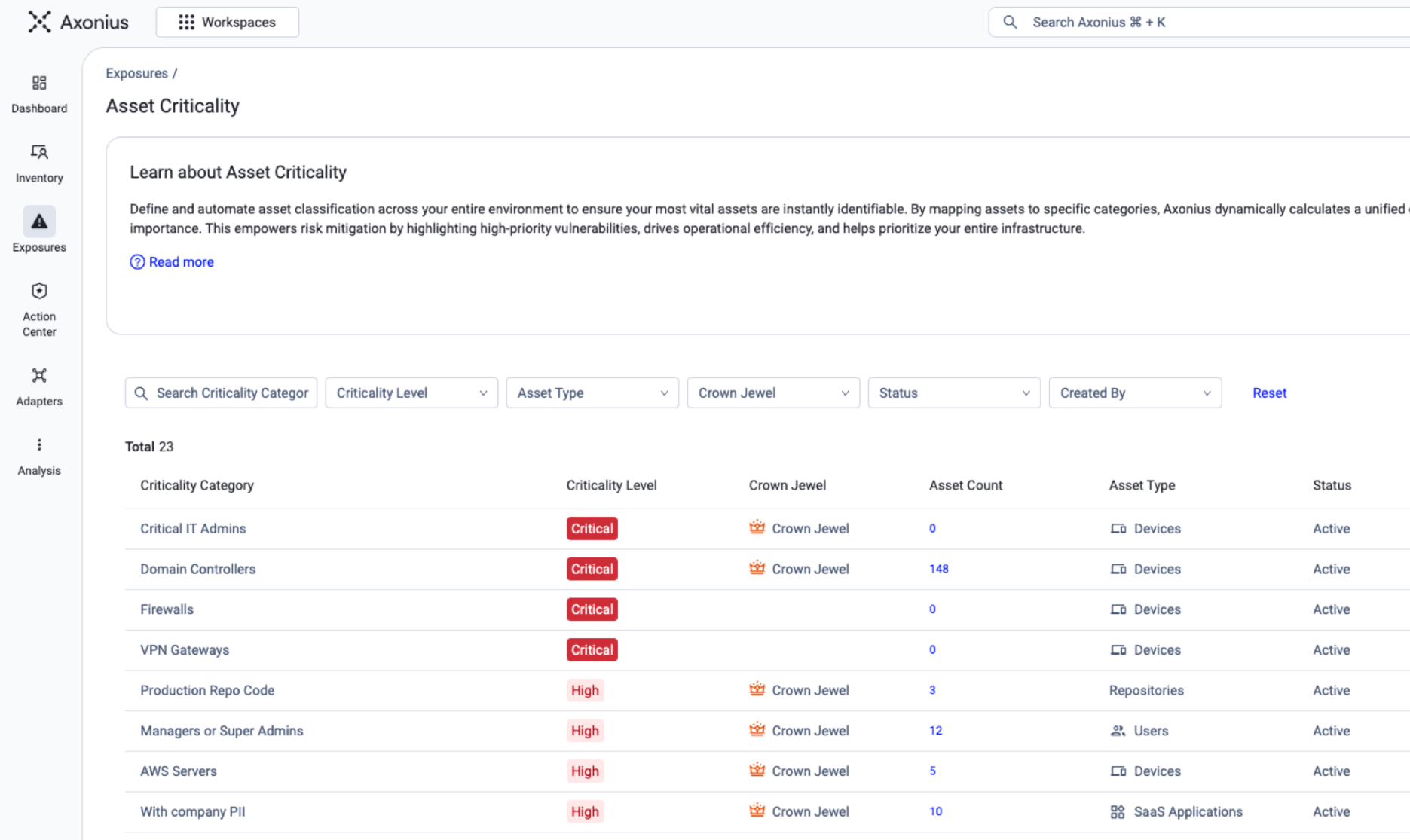Expand the Status filter dropdown

[x=954, y=393]
